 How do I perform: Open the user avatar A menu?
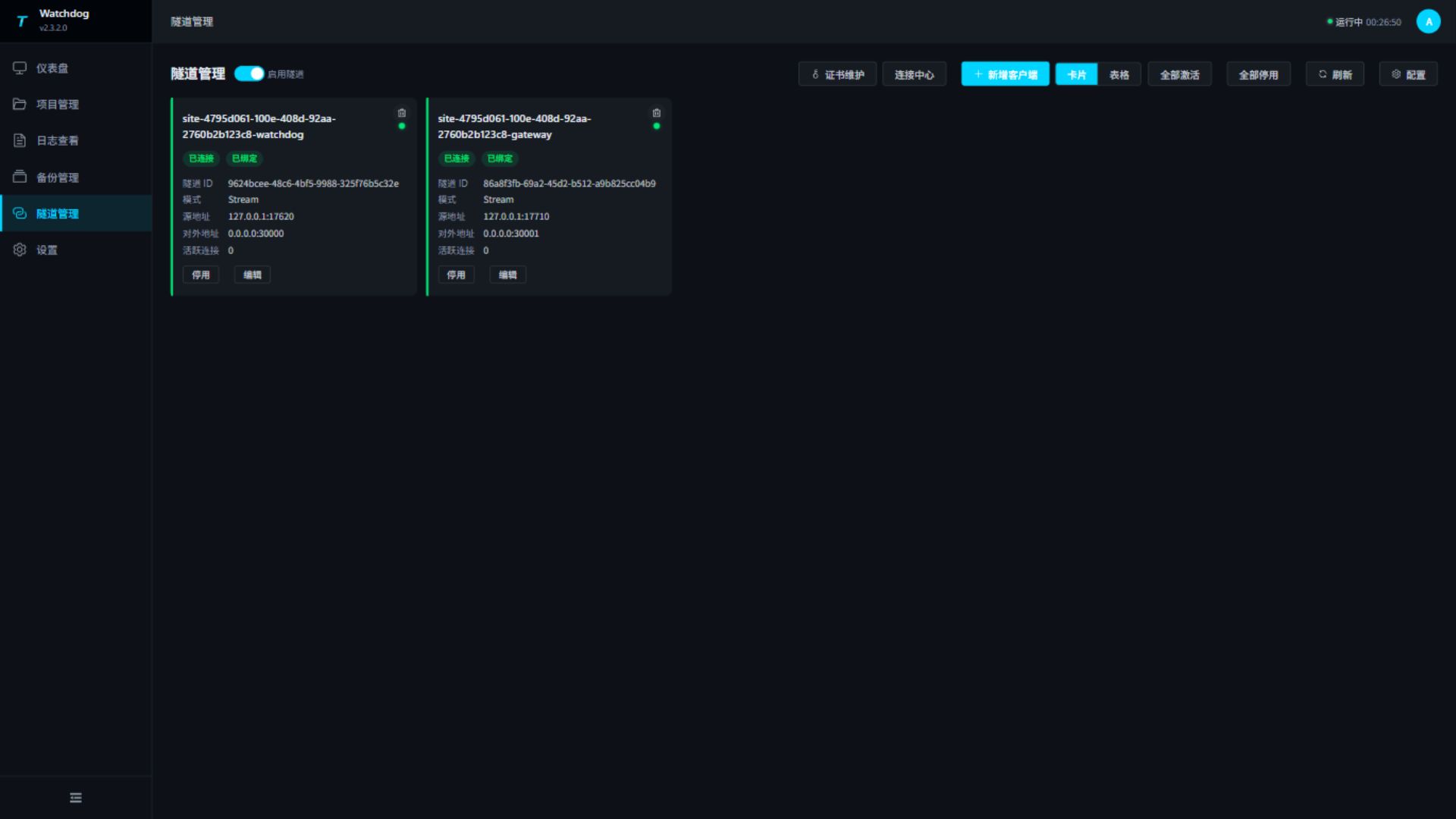(1429, 21)
